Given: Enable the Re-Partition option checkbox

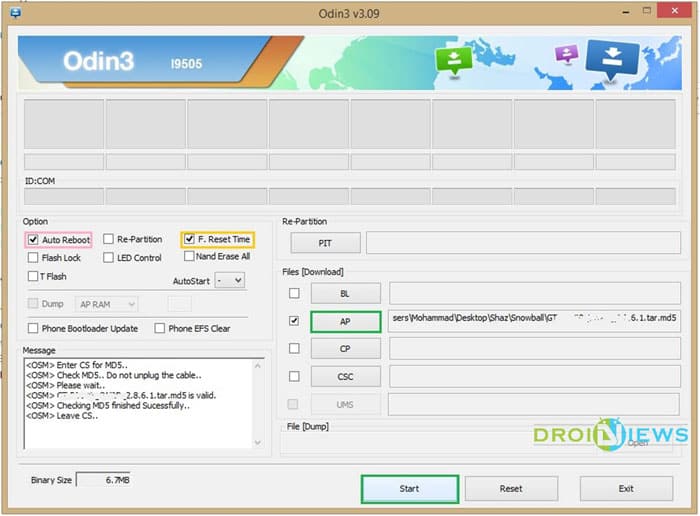Looking at the screenshot, I should click(108, 239).
